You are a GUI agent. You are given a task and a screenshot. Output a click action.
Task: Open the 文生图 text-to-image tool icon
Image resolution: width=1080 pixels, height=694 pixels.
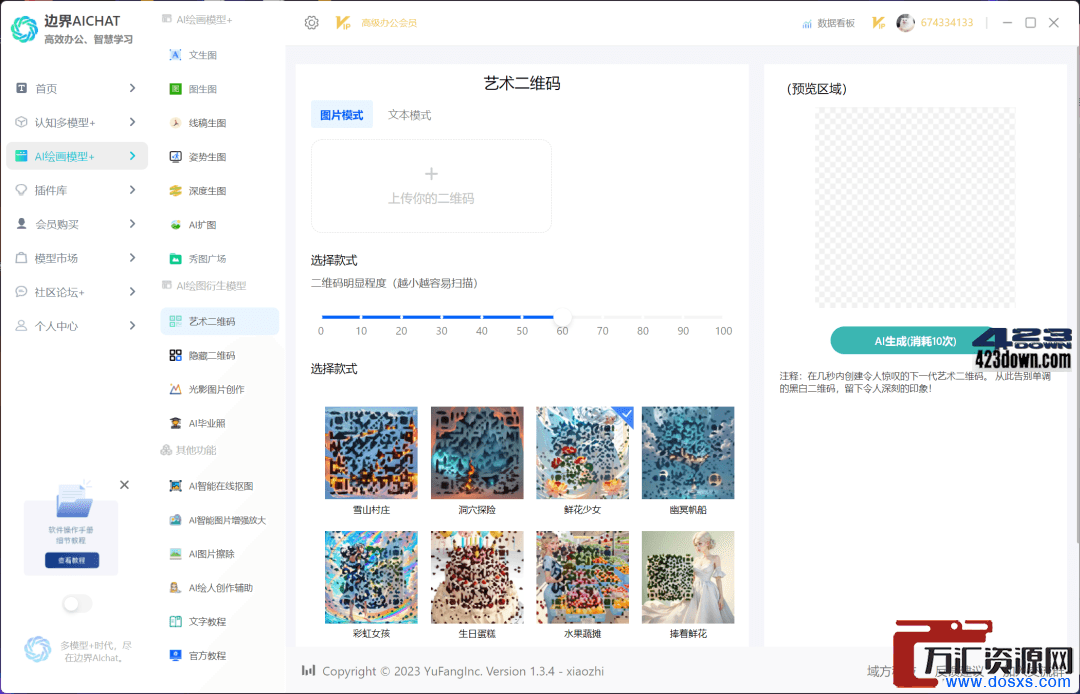(x=175, y=54)
